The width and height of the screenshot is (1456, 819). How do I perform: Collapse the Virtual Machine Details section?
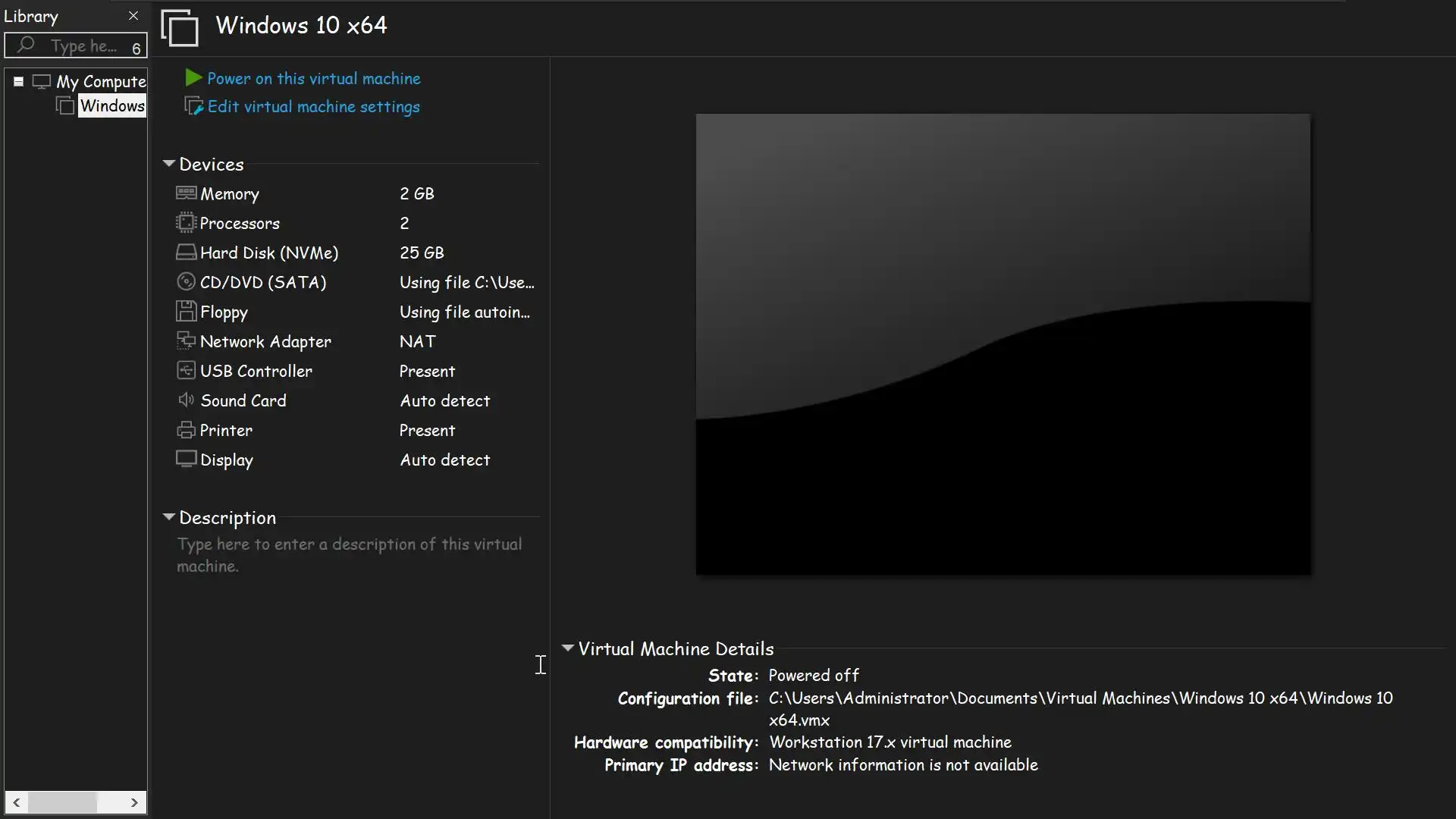pyautogui.click(x=567, y=648)
